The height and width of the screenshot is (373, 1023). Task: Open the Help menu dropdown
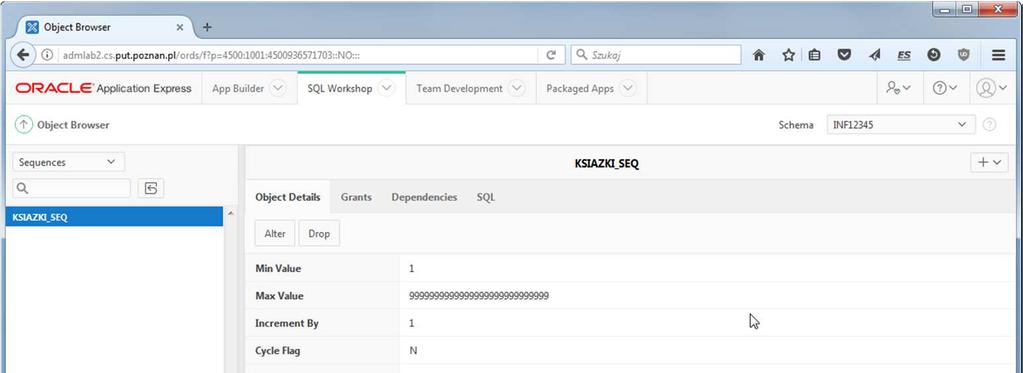pos(945,88)
